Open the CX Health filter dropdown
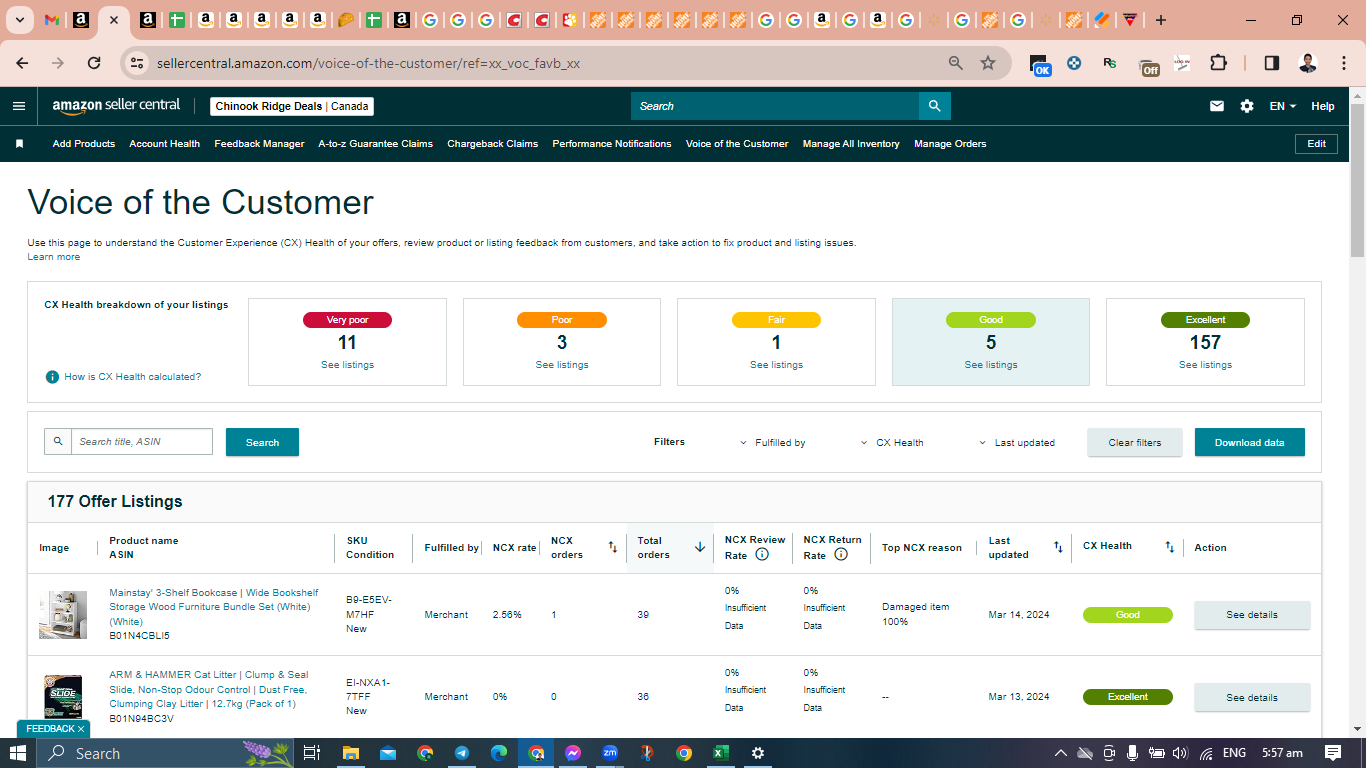Viewport: 1366px width, 768px height. coord(892,442)
